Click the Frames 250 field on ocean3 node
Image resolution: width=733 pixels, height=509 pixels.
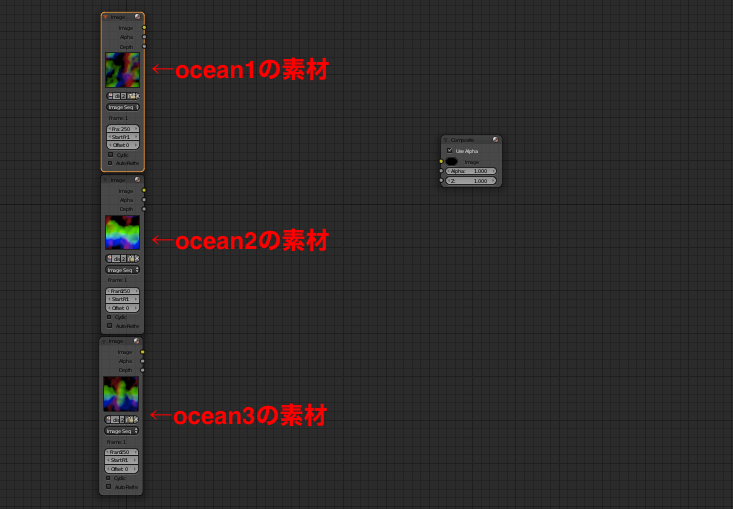point(121,452)
